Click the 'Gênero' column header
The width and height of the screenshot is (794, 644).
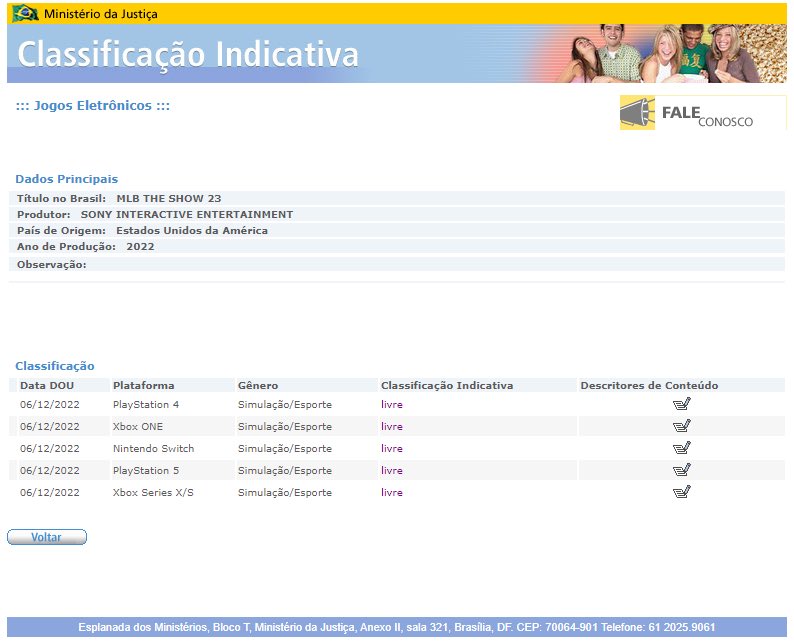(x=258, y=386)
